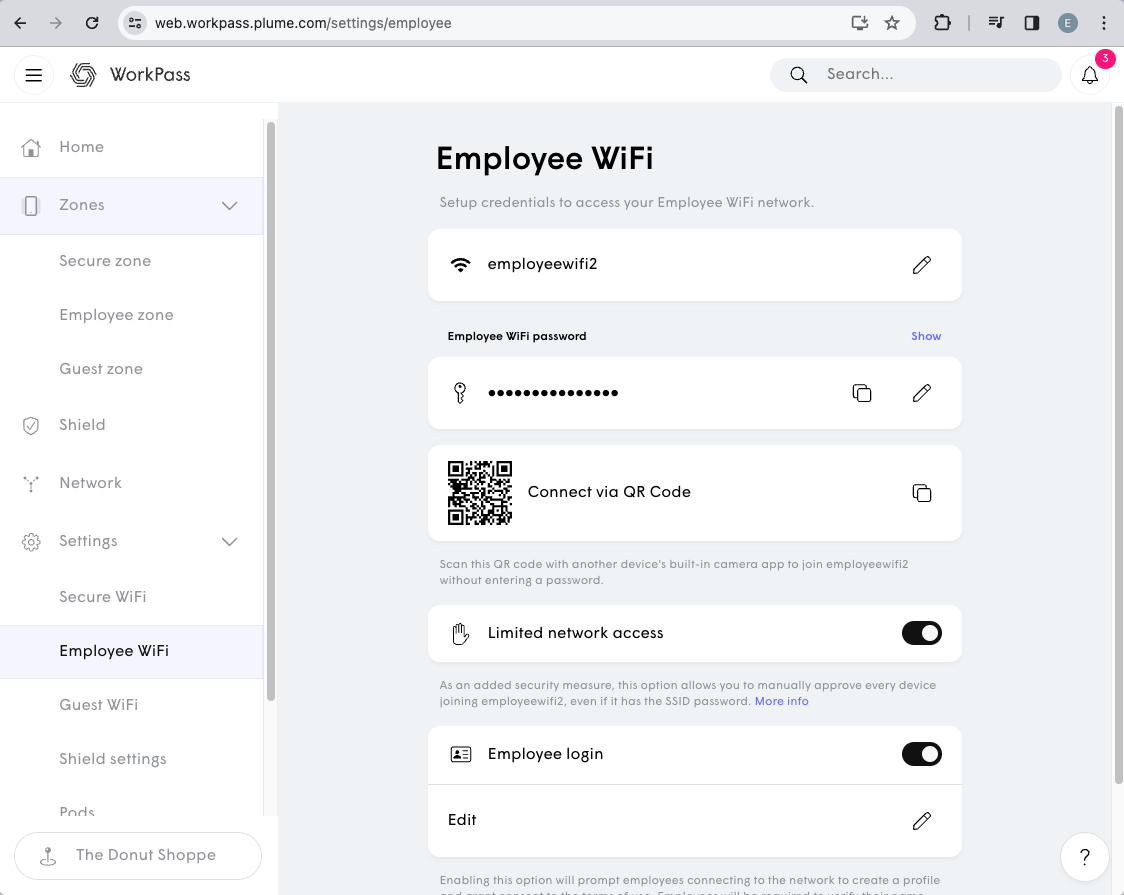The image size is (1124, 895).
Task: Open Chrome three-dot menu
Action: pyautogui.click(x=1104, y=23)
